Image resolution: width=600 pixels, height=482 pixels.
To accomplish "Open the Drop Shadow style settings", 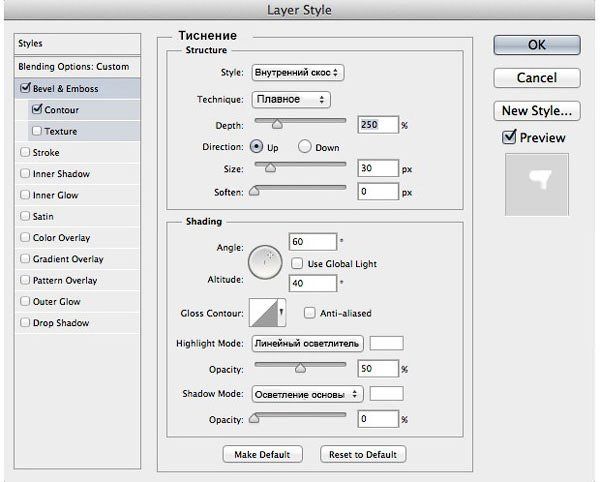I will click(62, 323).
